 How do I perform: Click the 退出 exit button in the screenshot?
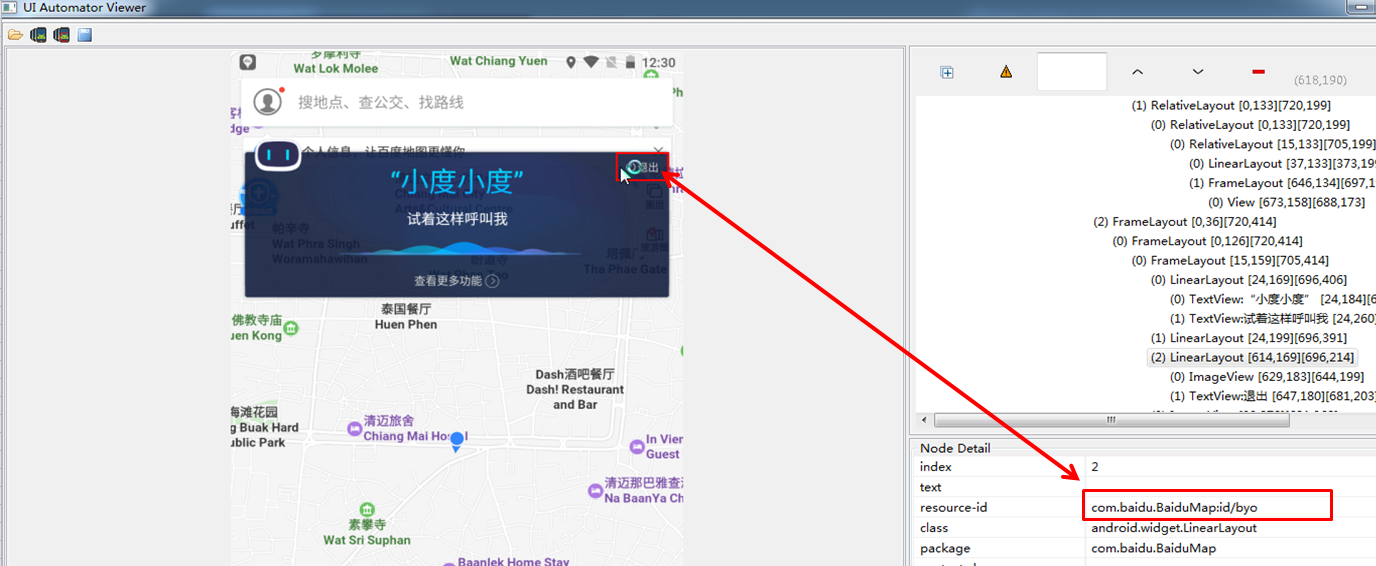coord(642,167)
